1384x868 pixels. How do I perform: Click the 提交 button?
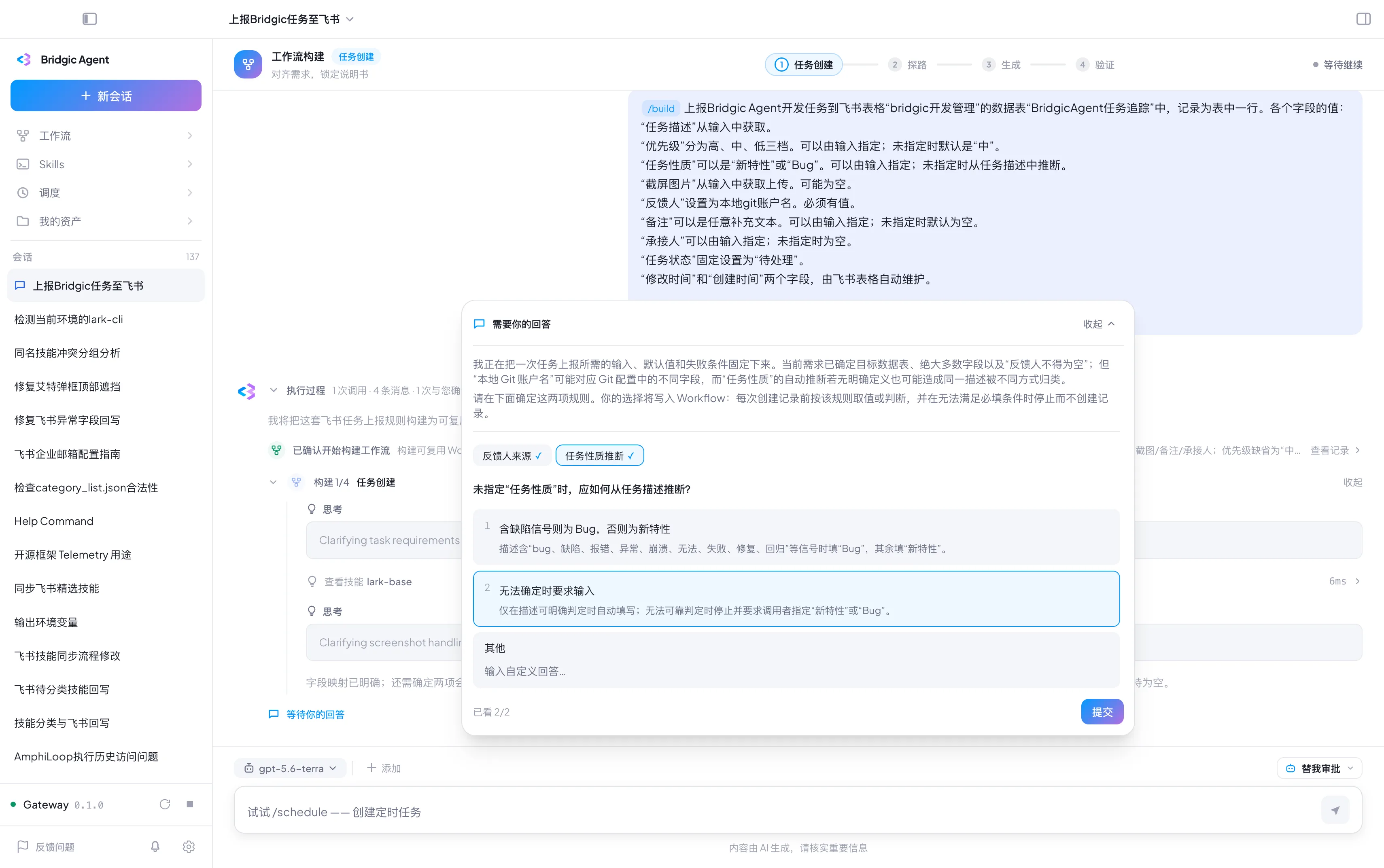(1102, 711)
